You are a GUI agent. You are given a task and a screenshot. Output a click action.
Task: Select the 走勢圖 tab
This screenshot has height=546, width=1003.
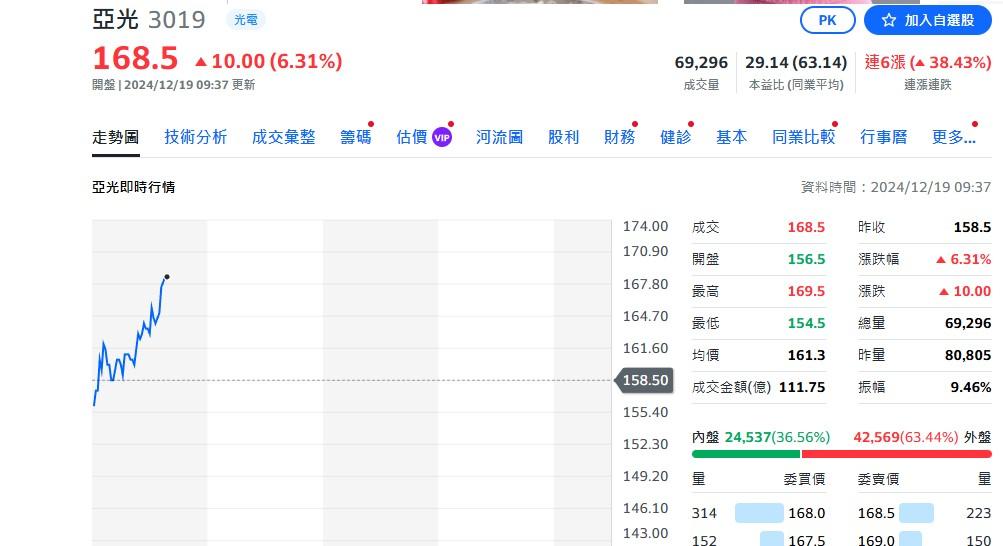116,137
